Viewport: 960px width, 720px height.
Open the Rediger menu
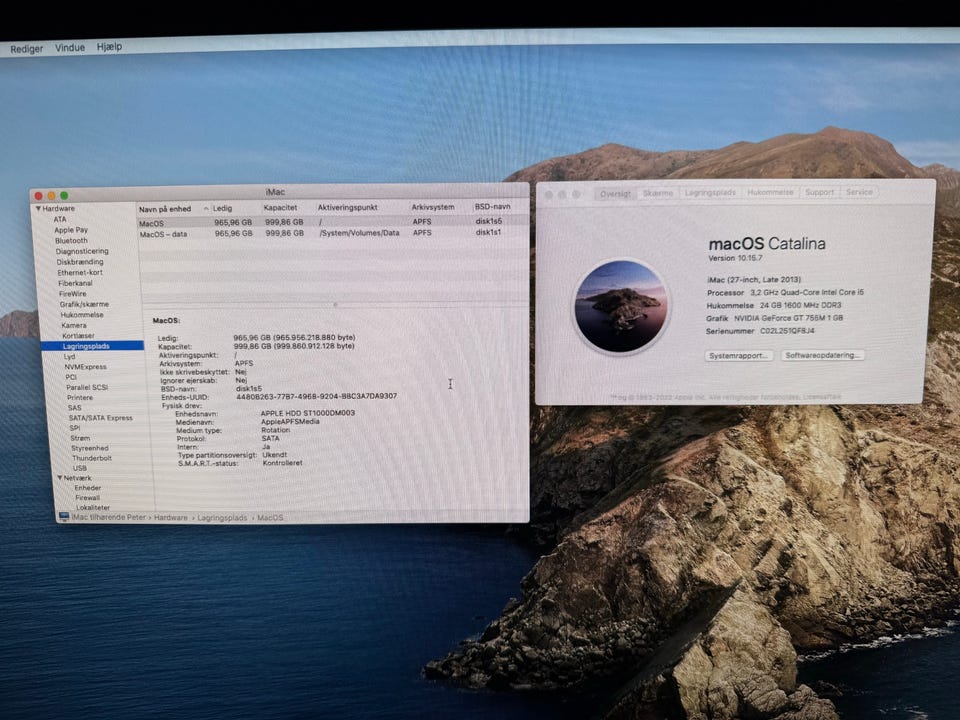(x=26, y=48)
